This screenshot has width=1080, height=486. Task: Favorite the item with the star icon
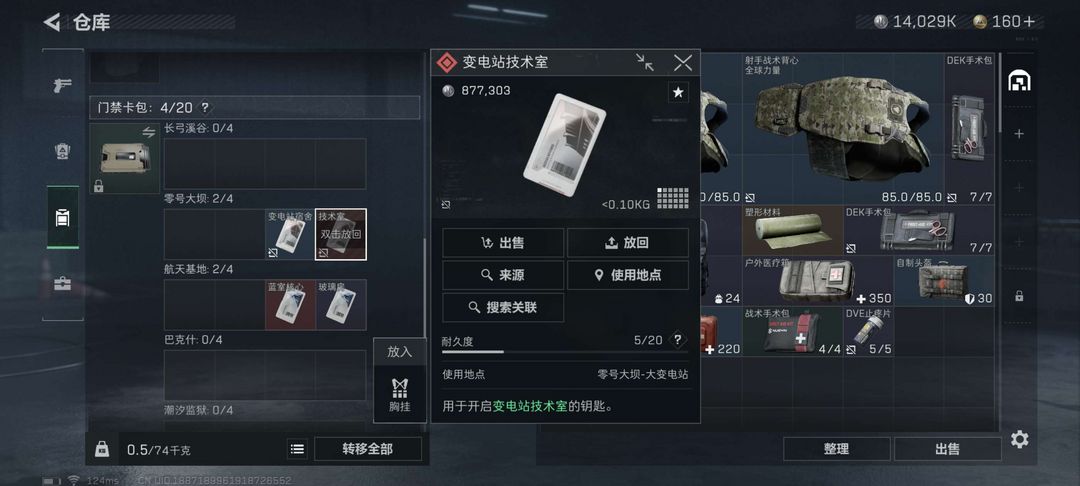[x=678, y=92]
